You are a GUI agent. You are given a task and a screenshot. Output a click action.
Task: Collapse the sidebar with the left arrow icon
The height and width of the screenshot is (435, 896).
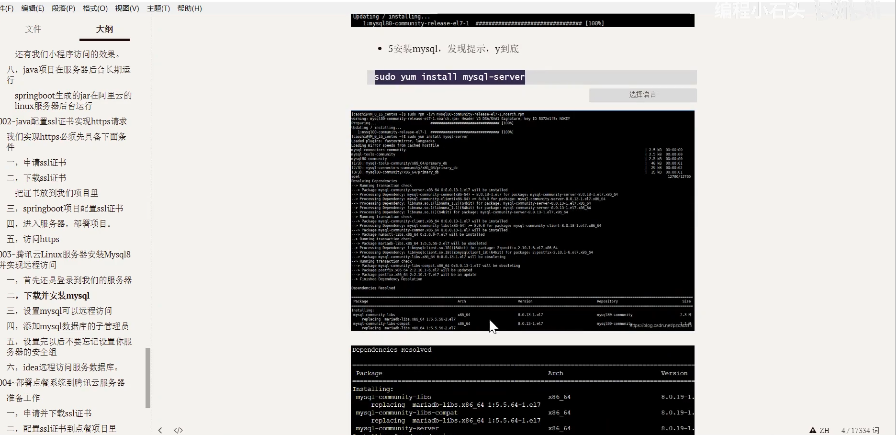[x=160, y=430]
